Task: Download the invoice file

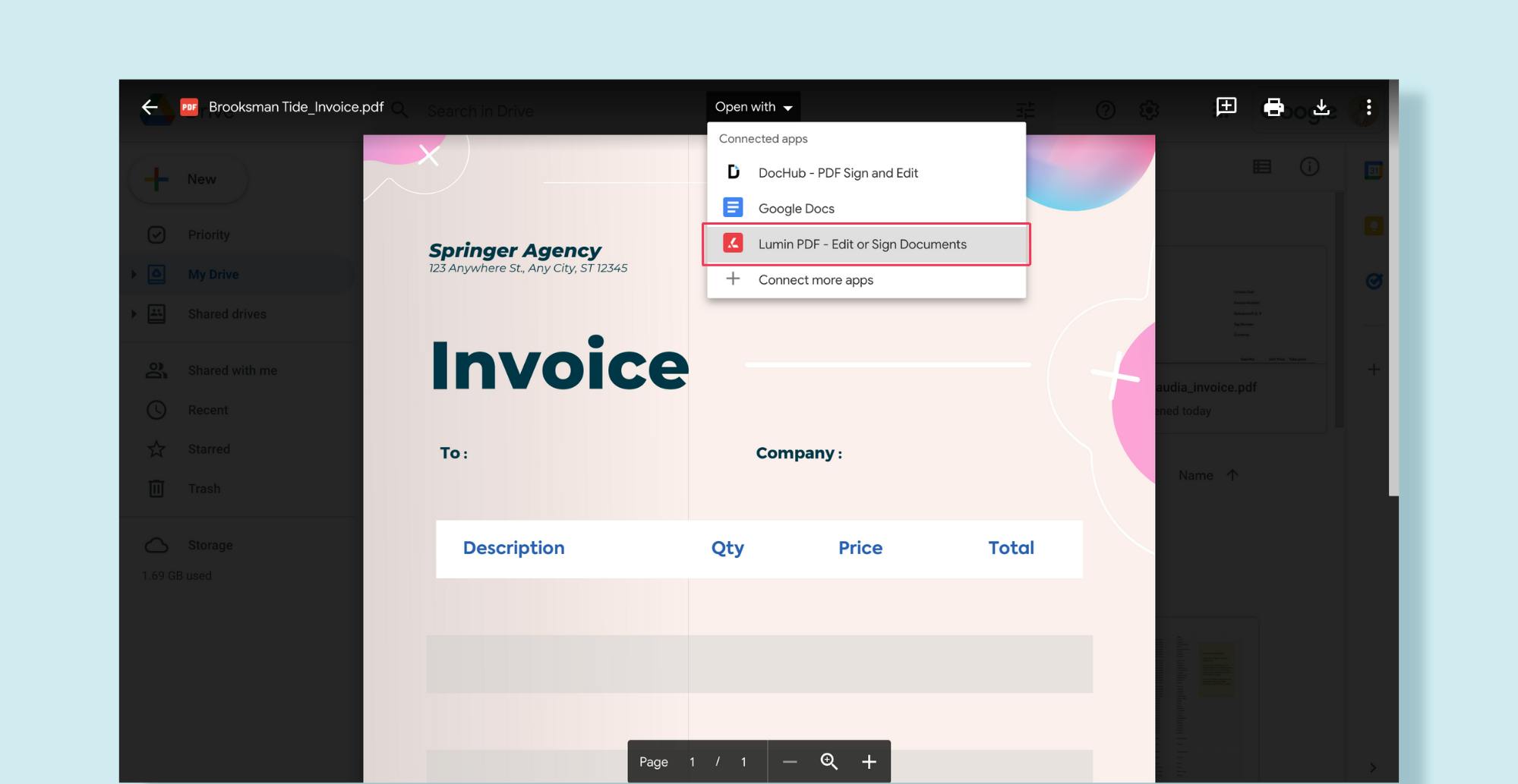Action: point(1321,107)
